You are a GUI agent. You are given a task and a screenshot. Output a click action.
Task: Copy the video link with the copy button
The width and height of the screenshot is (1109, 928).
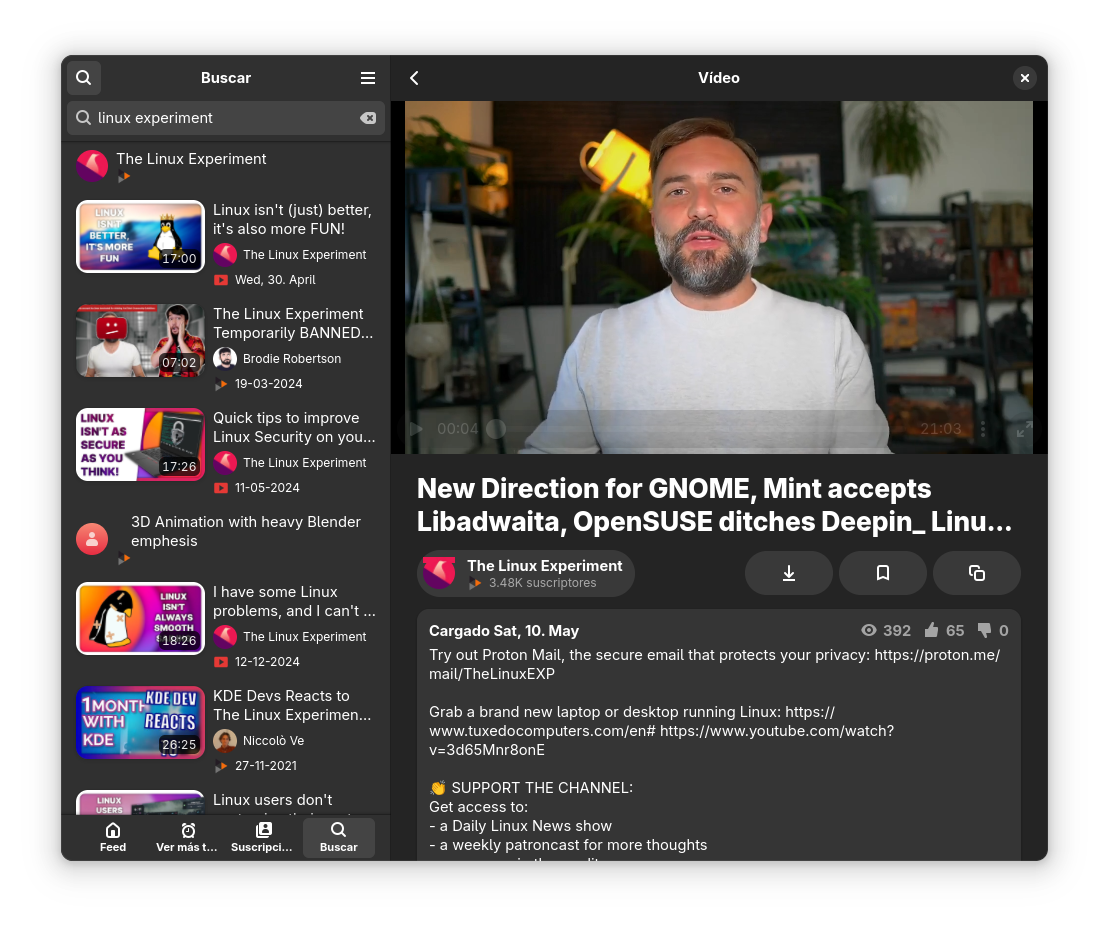(x=977, y=573)
